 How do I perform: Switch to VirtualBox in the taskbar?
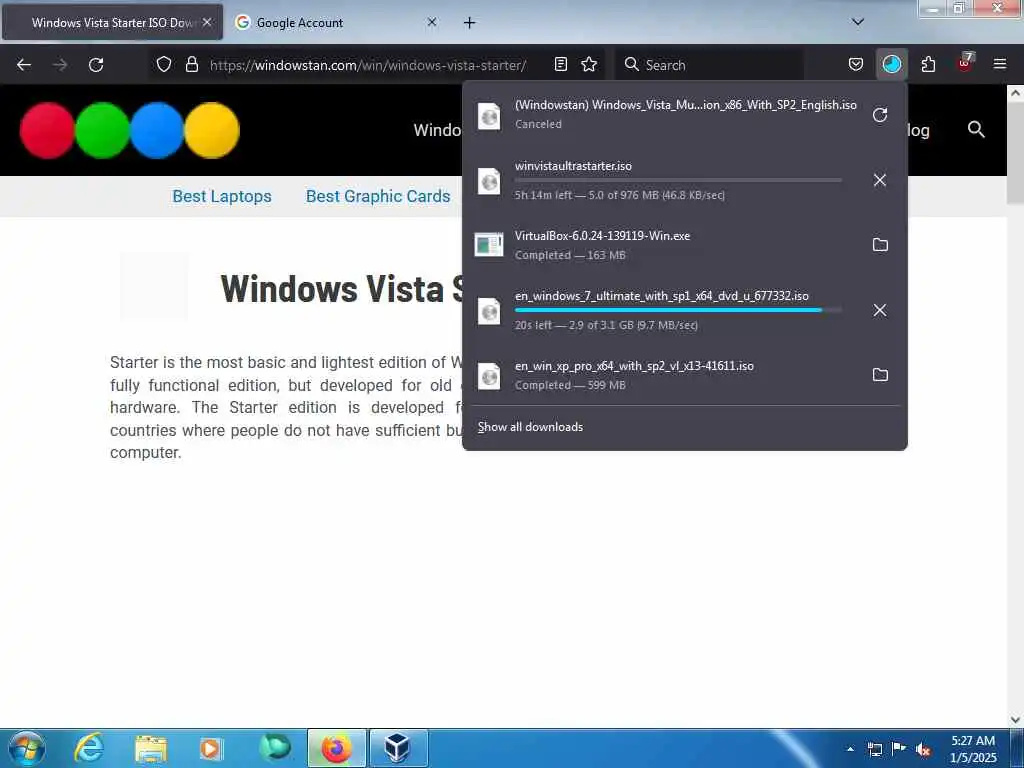click(398, 748)
